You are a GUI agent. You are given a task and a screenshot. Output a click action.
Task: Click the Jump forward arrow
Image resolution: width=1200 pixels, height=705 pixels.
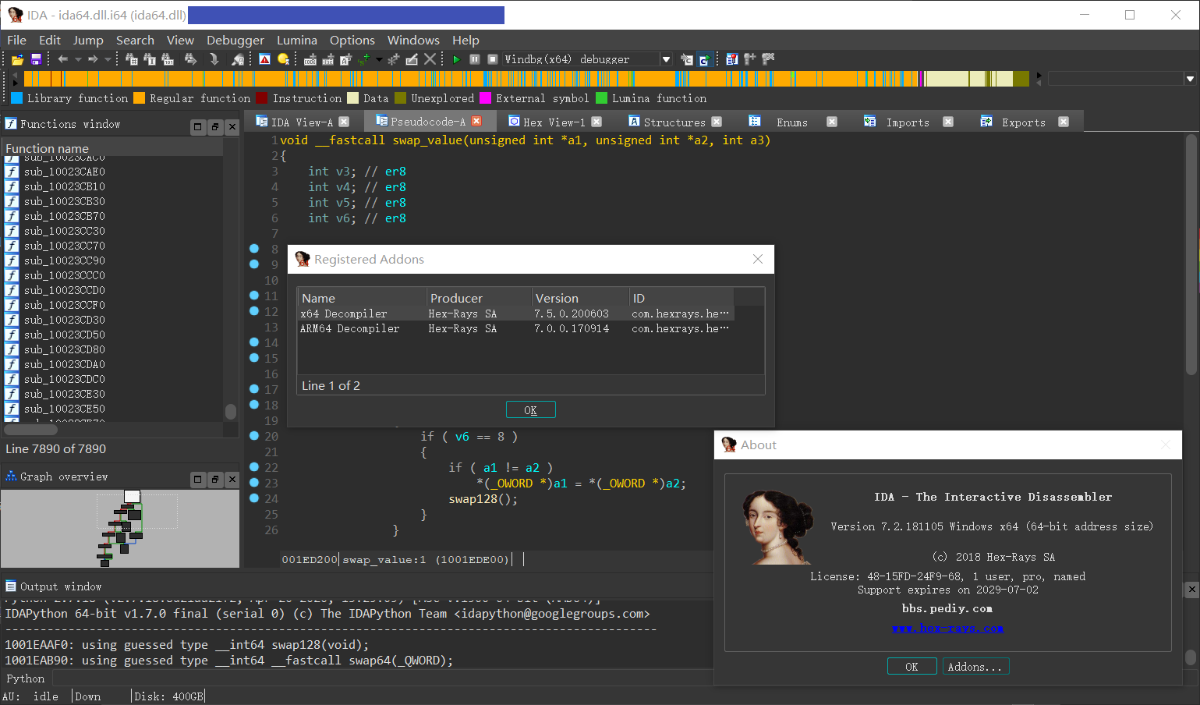pyautogui.click(x=92, y=59)
